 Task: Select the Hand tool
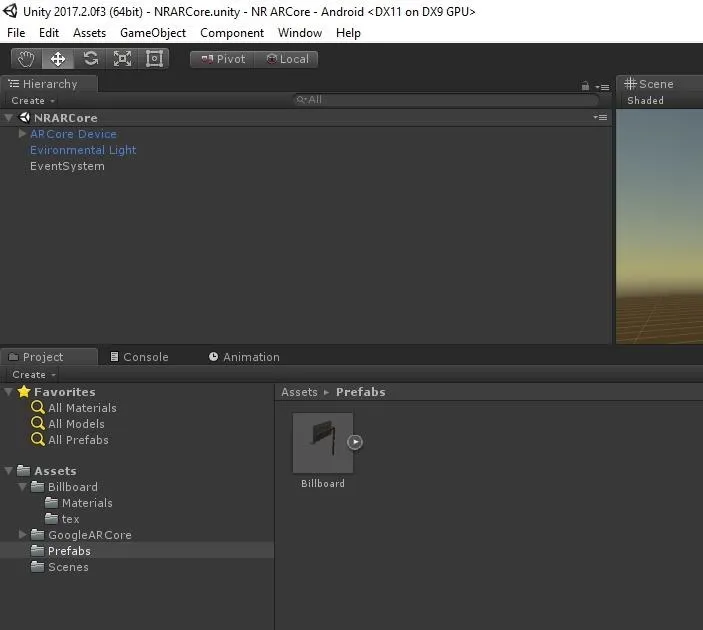(x=26, y=59)
